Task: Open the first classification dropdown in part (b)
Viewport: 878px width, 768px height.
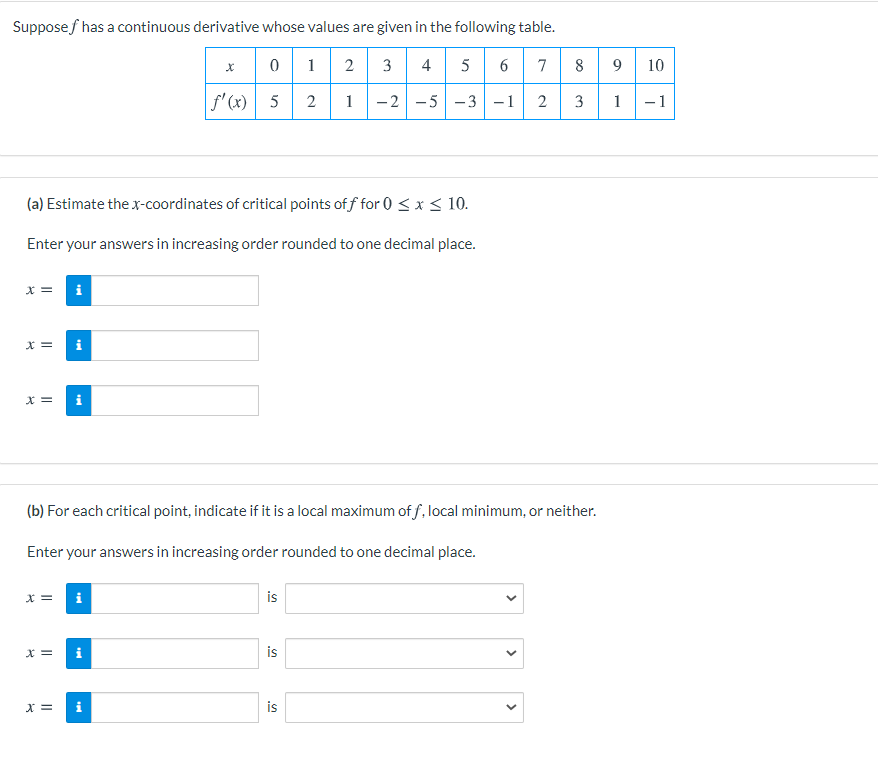Action: click(404, 597)
